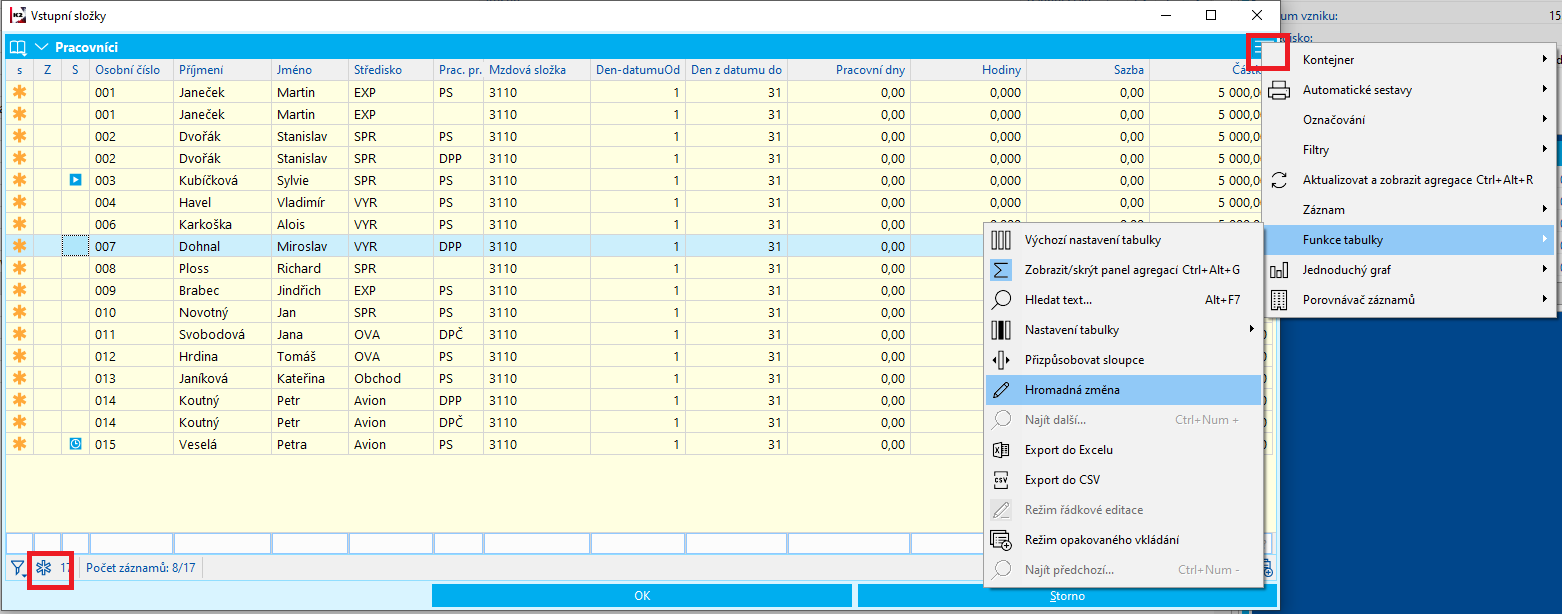Click the fit-columns icon for Přizpůsobovat sloupce
Image resolution: width=1562 pixels, height=614 pixels.
coord(1001,360)
